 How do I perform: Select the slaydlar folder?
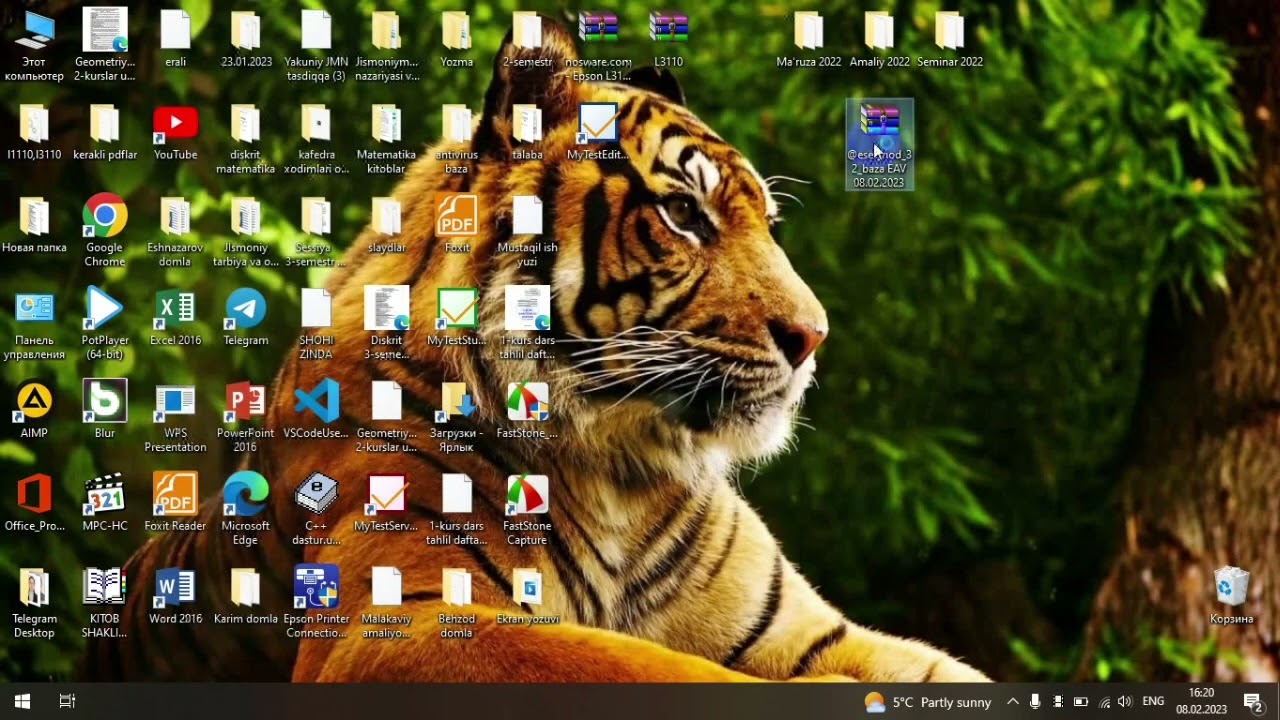pos(386,225)
